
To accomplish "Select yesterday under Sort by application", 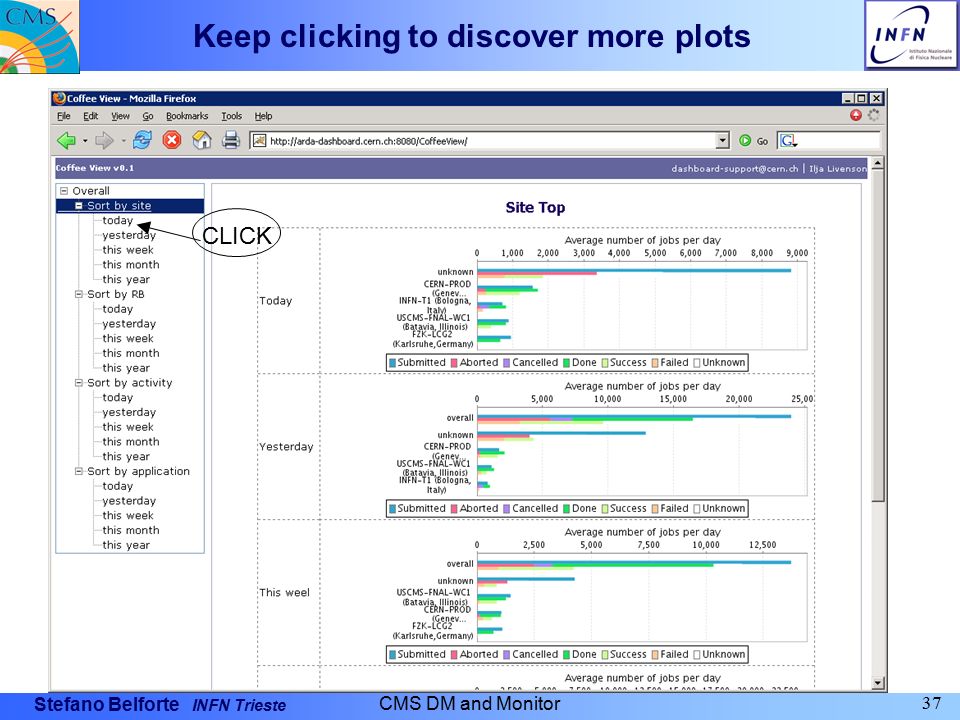I will point(129,501).
